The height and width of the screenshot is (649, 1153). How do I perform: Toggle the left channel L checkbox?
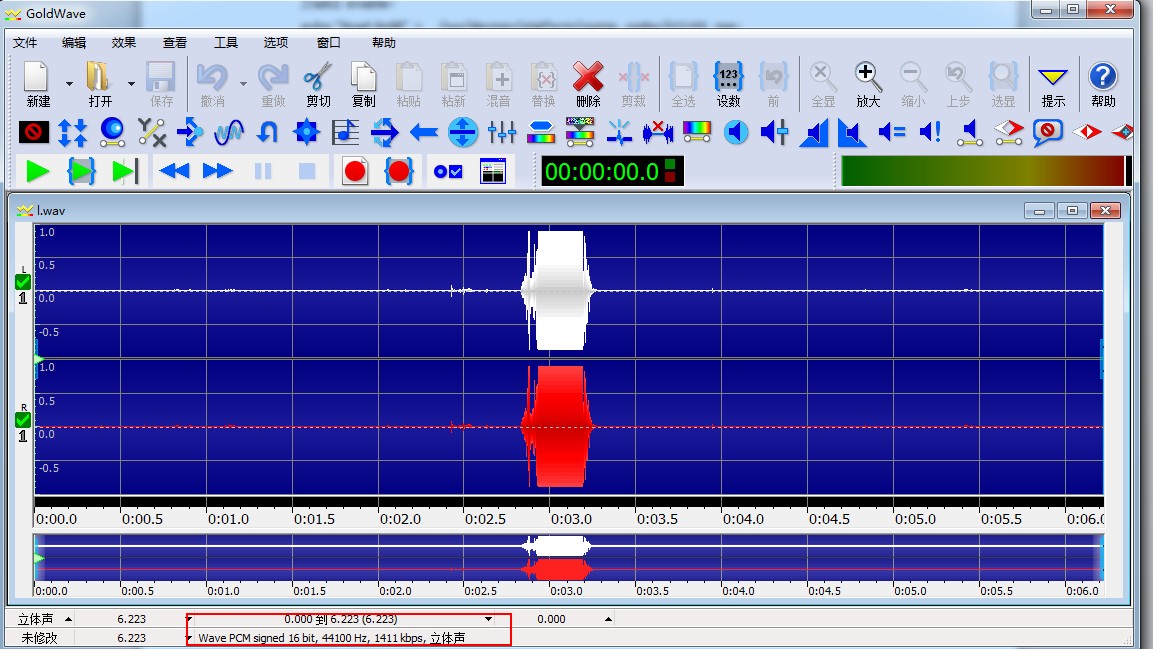(x=21, y=281)
